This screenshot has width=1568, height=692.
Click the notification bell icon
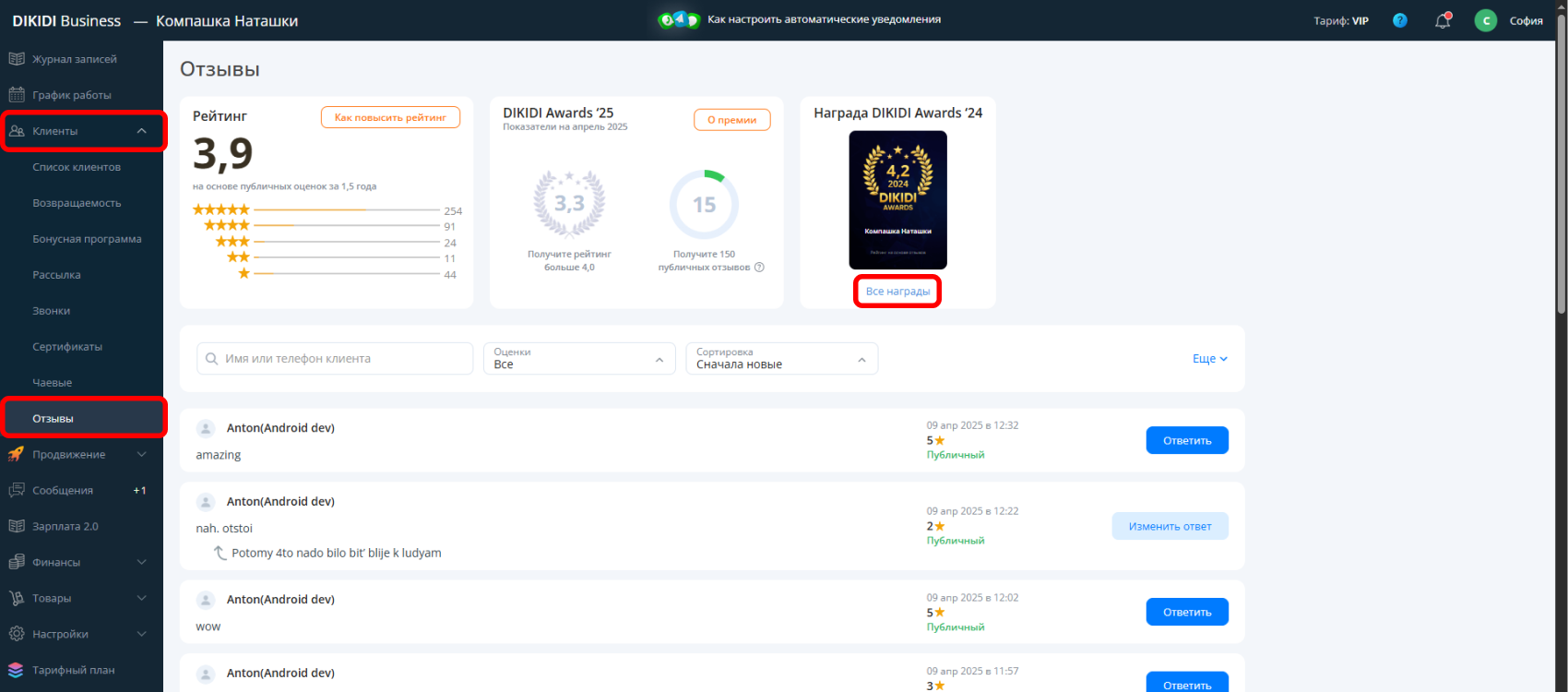tap(1443, 20)
